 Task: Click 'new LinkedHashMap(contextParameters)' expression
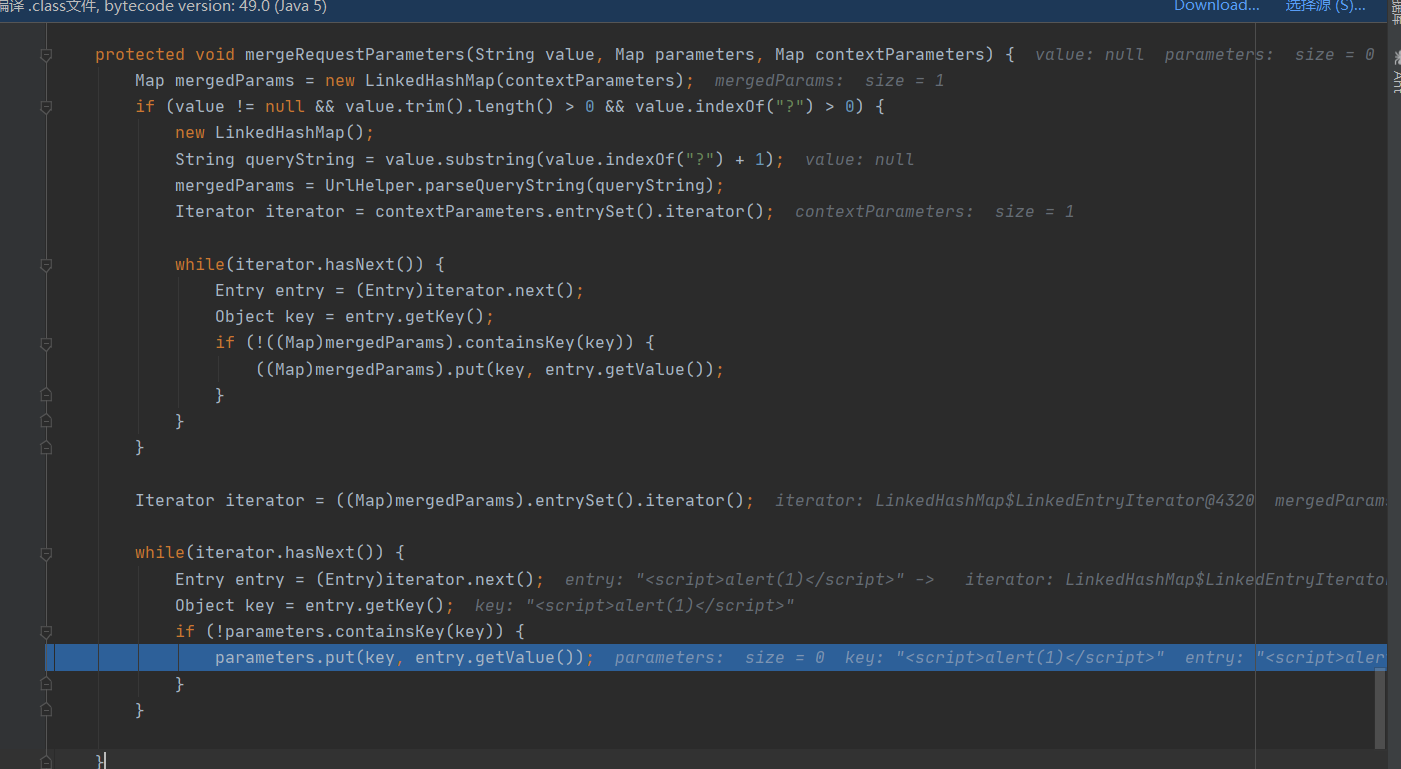tap(510, 81)
